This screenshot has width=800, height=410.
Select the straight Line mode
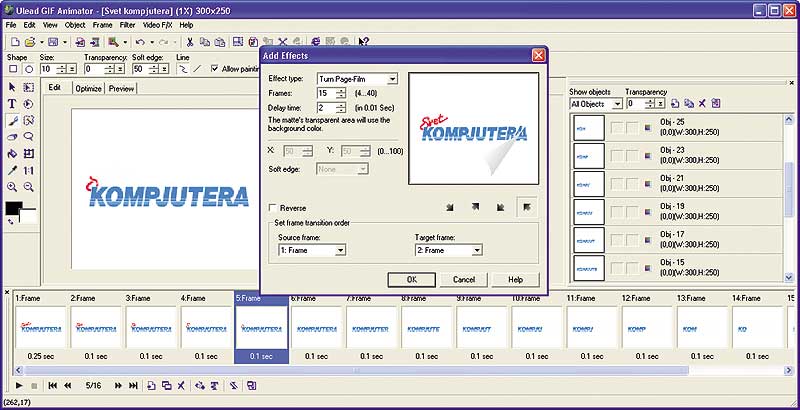[197, 69]
